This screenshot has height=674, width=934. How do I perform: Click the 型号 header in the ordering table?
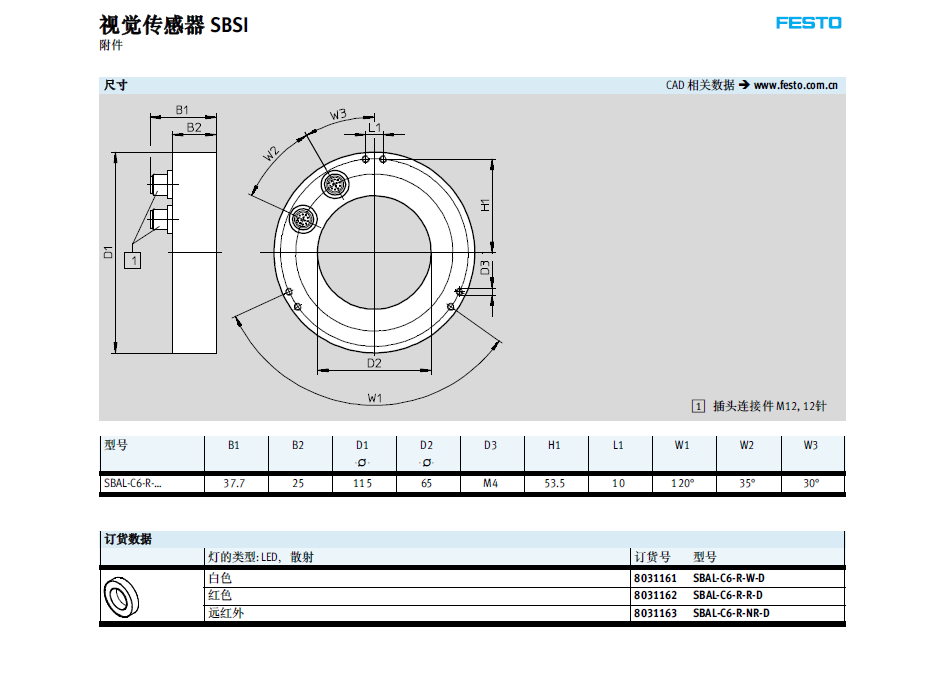point(705,557)
